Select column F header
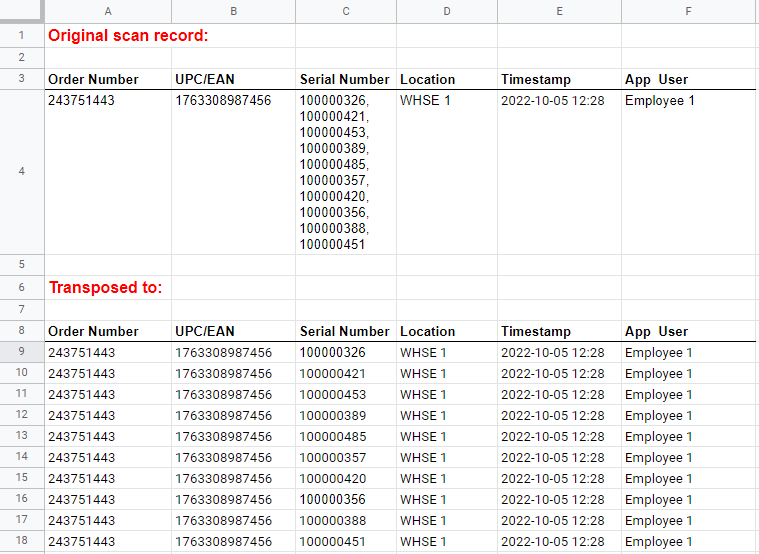Viewport: 759px width, 554px height. pos(688,11)
